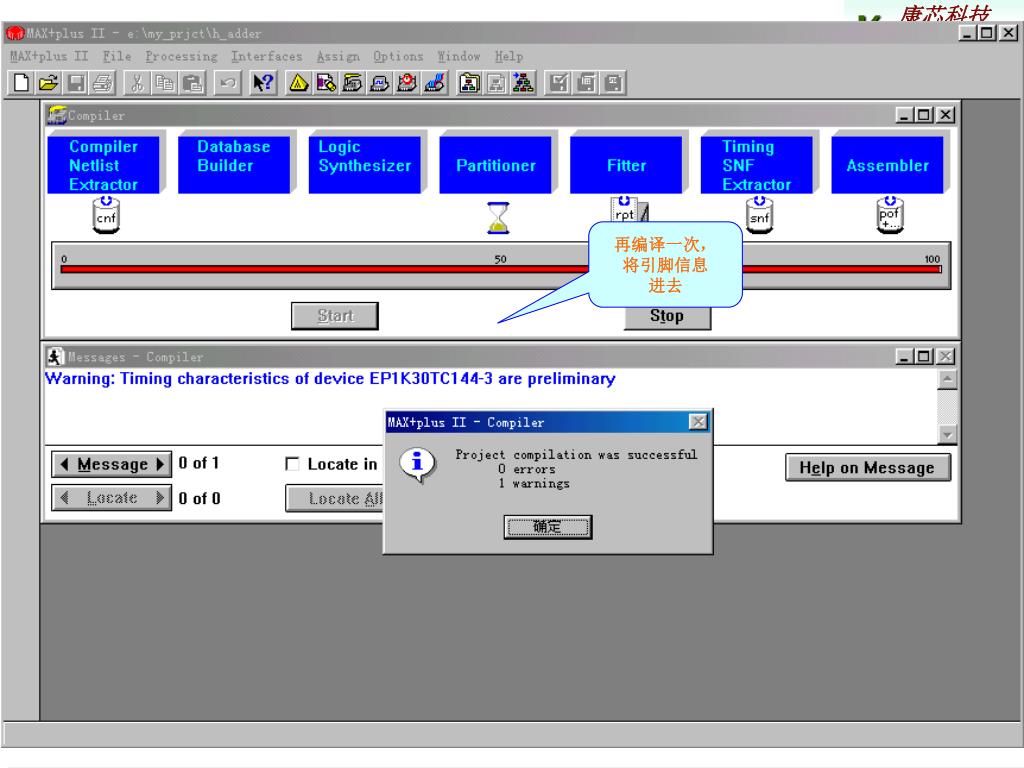Image resolution: width=1024 pixels, height=768 pixels.
Task: Click the Locate All button
Action: coord(334,498)
